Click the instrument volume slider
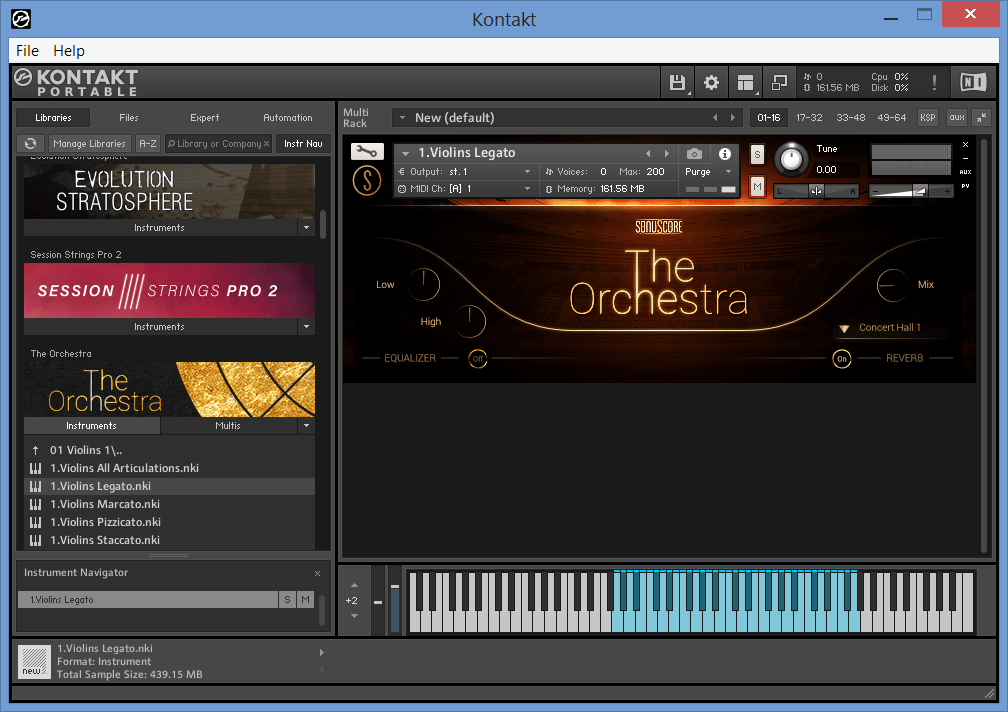This screenshot has width=1008, height=712. pyautogui.click(x=910, y=191)
